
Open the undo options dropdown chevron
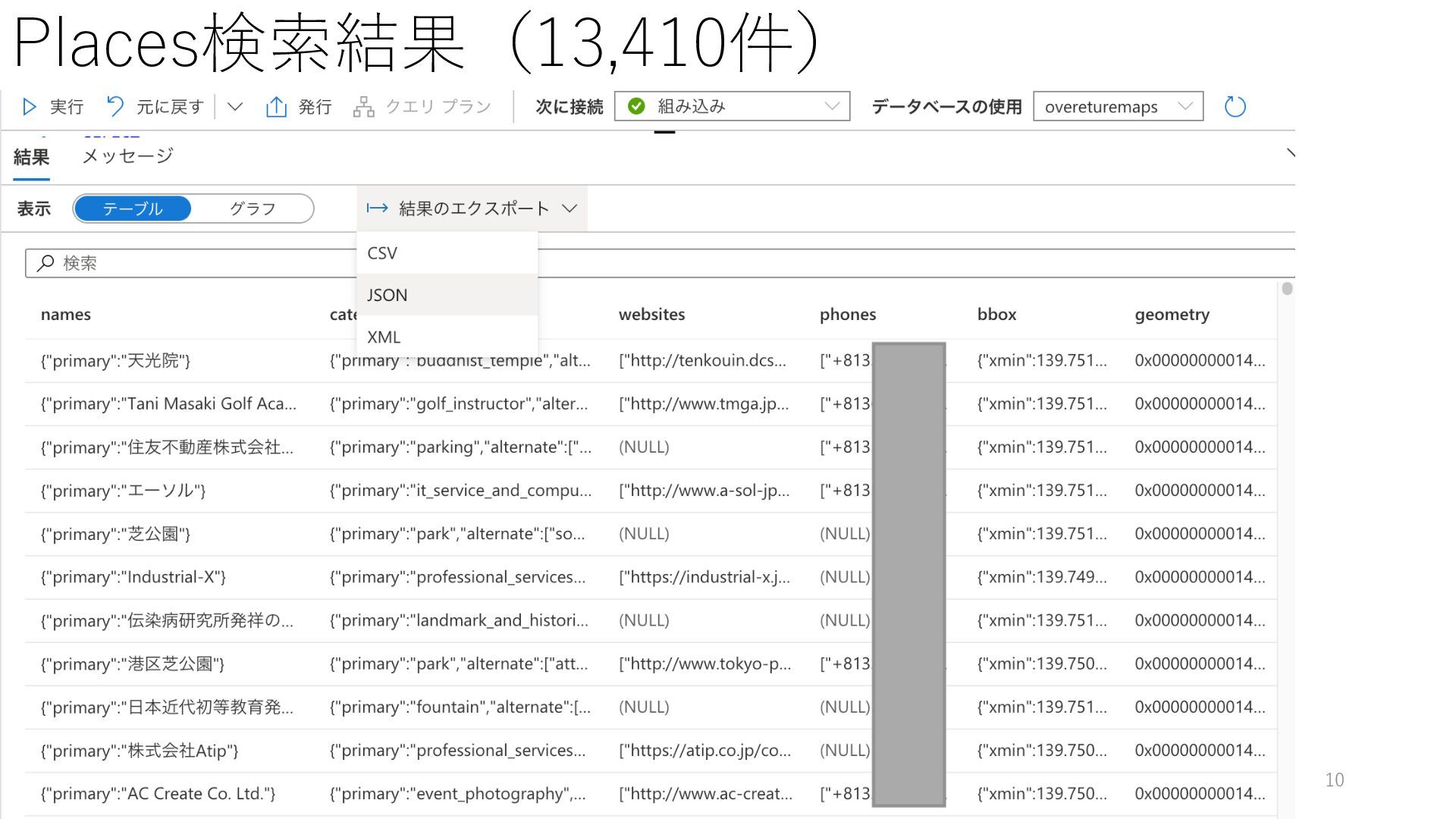[x=235, y=107]
